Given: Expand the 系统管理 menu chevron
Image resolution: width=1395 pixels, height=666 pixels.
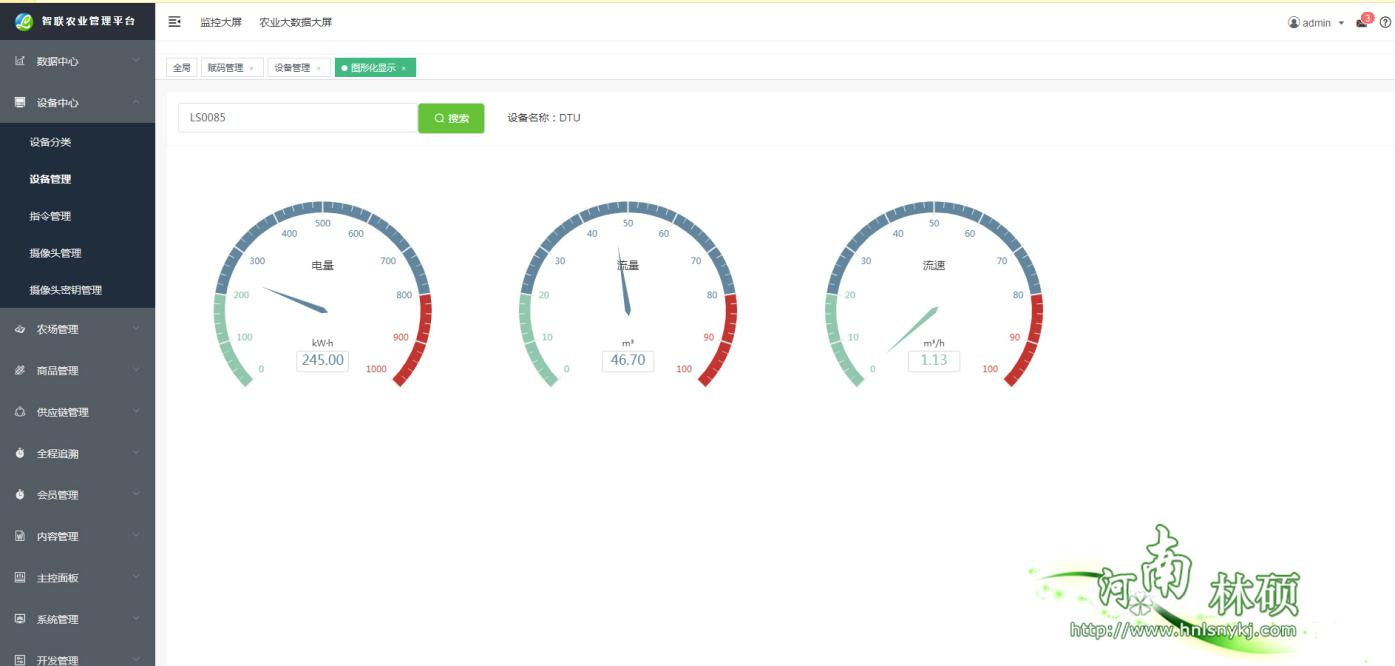Looking at the screenshot, I should click(136, 619).
